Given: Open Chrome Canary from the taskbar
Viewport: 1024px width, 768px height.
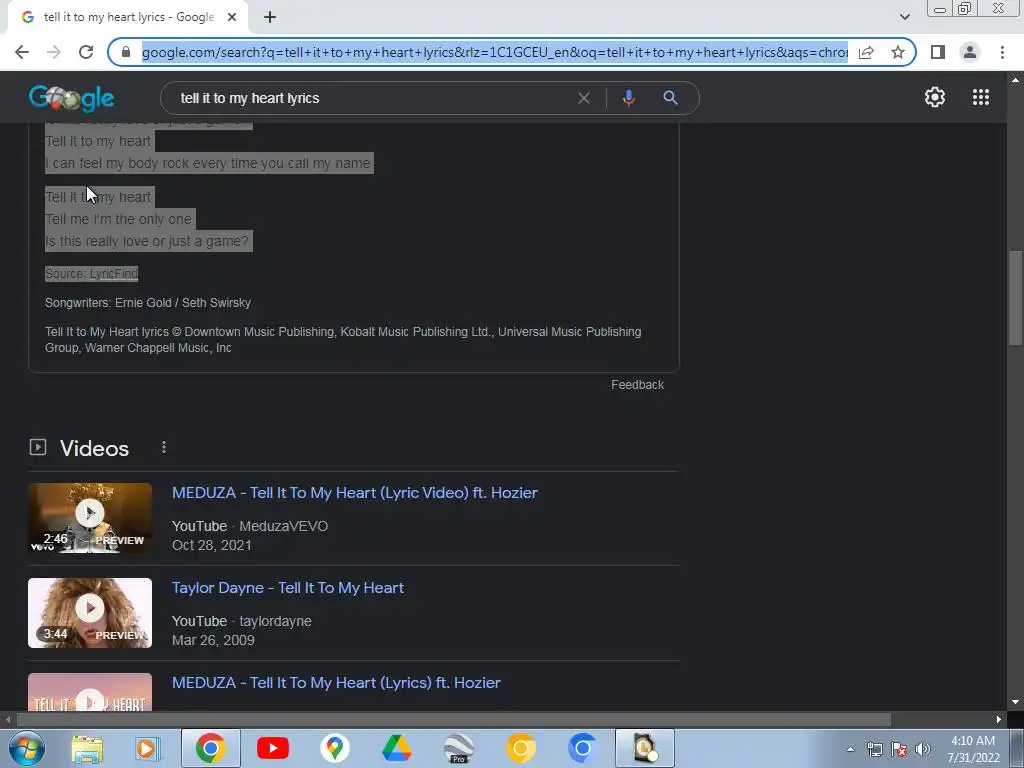Looking at the screenshot, I should point(520,748).
